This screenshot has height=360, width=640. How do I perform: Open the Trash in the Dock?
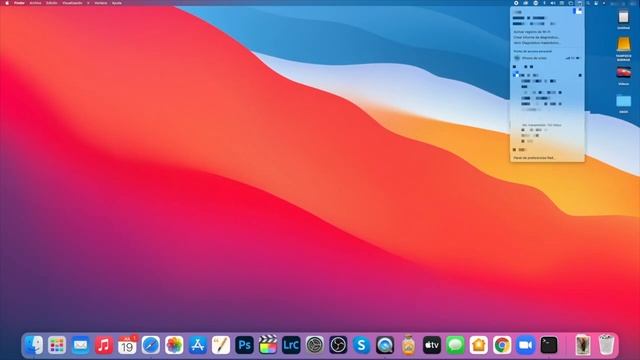[606, 345]
